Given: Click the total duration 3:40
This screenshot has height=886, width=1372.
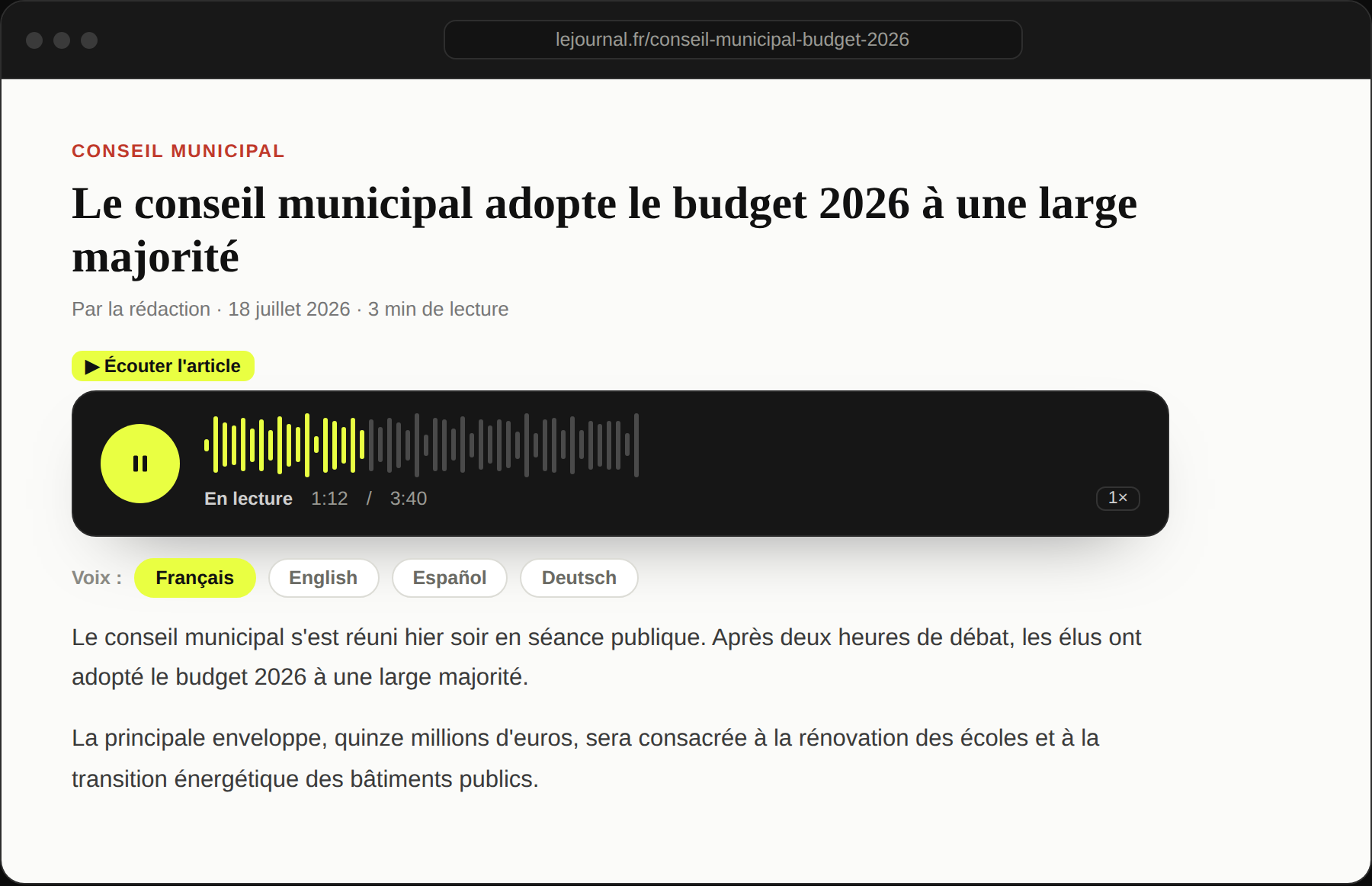Looking at the screenshot, I should coord(409,499).
